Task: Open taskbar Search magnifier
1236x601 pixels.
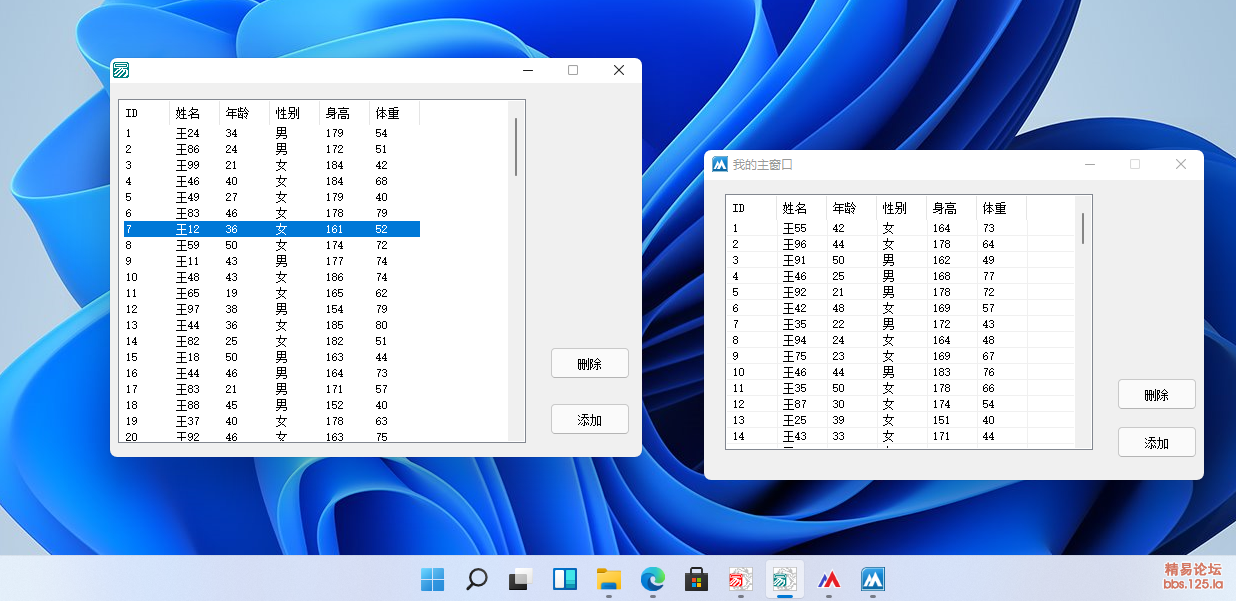Action: point(477,579)
